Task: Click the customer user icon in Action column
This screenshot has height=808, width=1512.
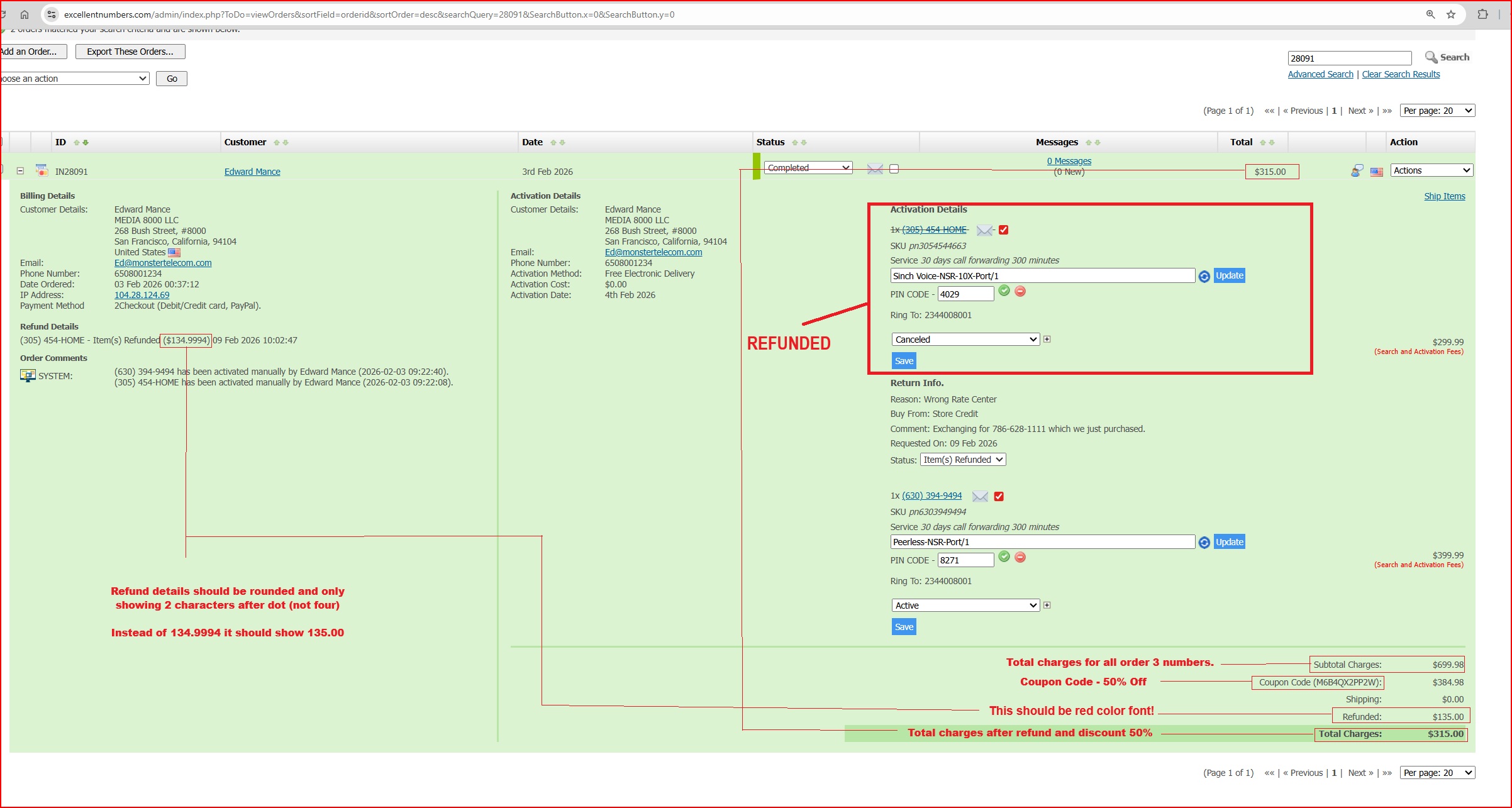Action: click(1357, 171)
